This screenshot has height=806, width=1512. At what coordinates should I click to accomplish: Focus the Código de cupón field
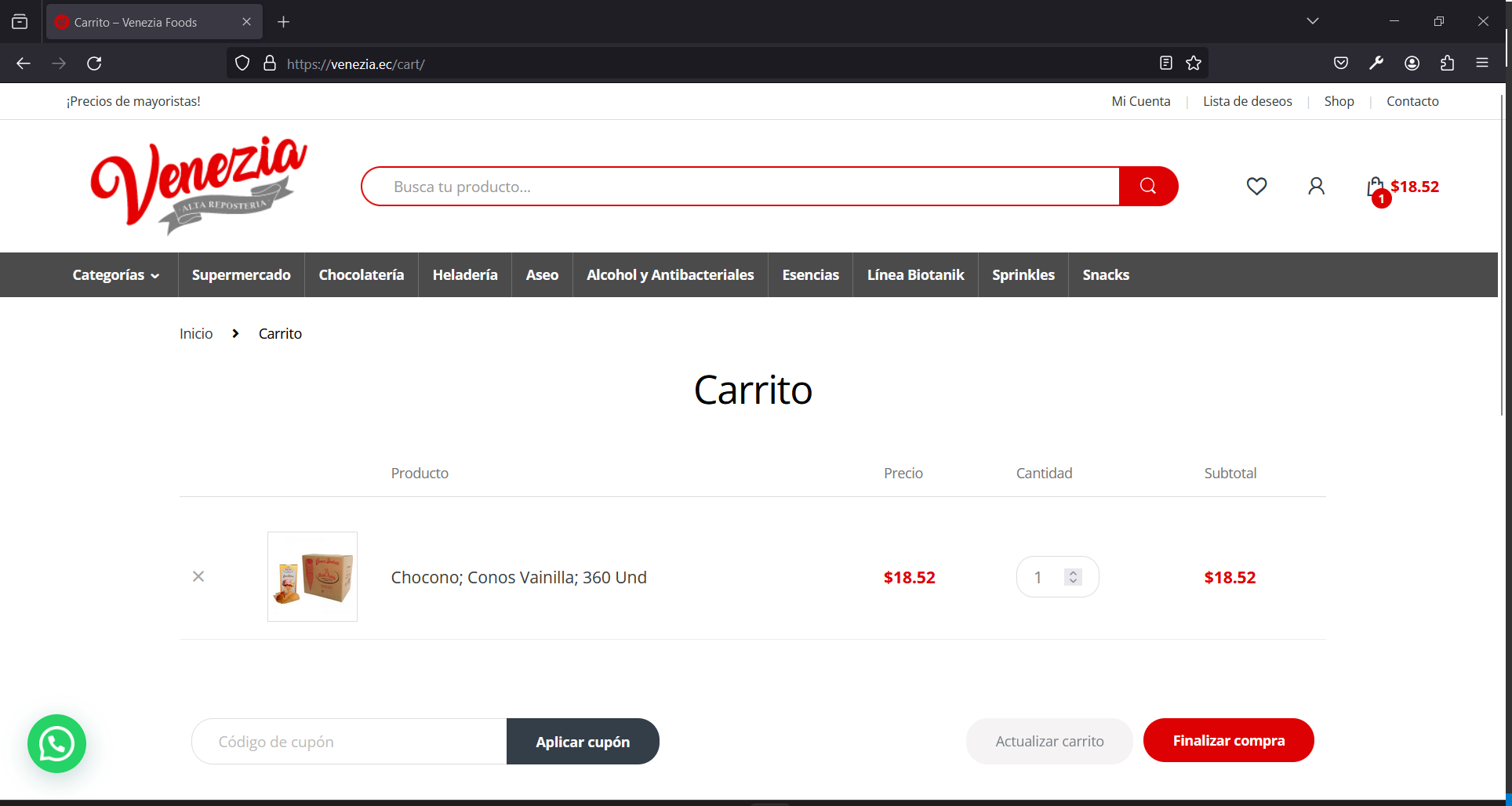pyautogui.click(x=350, y=742)
